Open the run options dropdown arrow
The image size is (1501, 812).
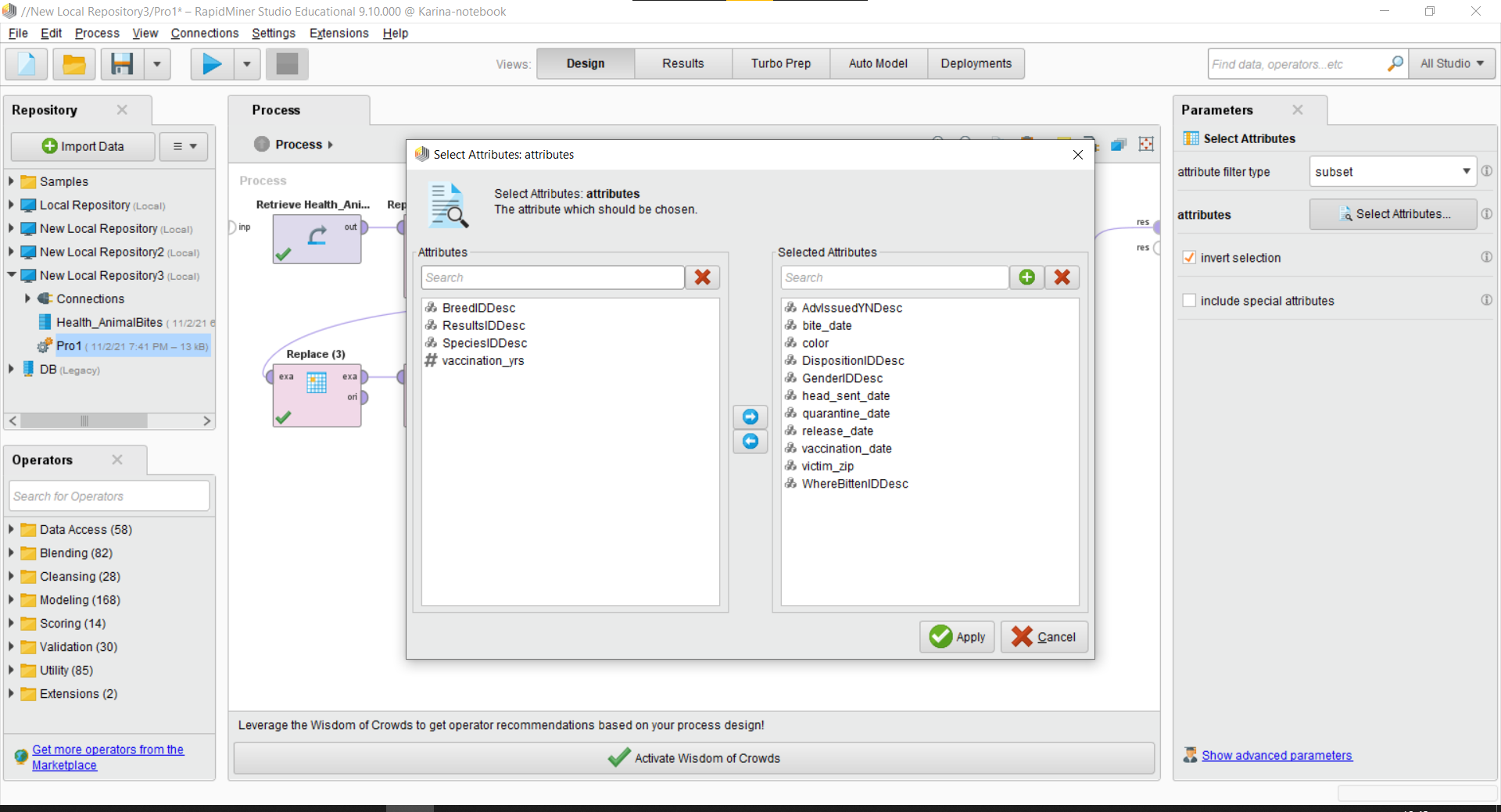247,63
